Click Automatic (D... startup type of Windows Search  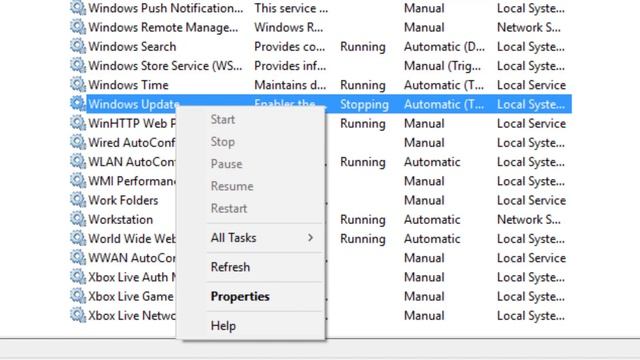[x=444, y=47]
